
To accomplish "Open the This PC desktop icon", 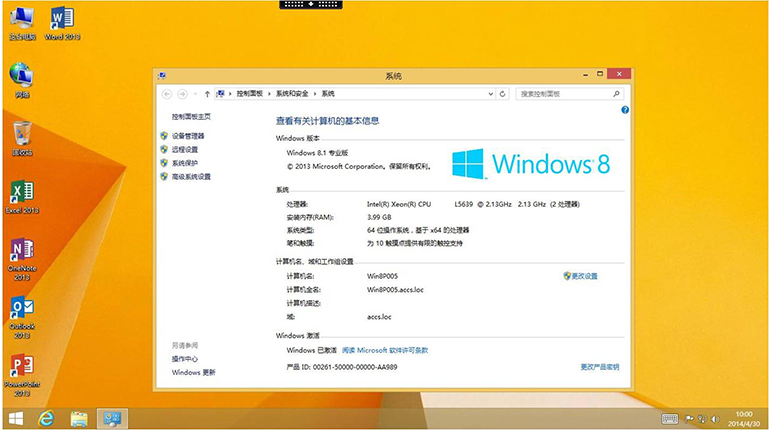I will click(22, 24).
